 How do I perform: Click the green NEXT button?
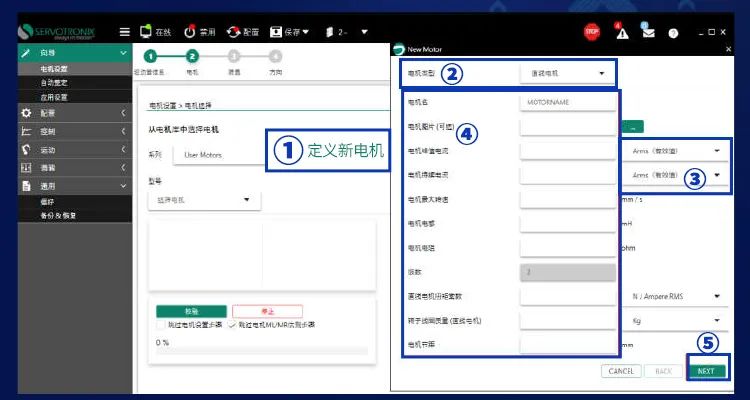pos(706,371)
